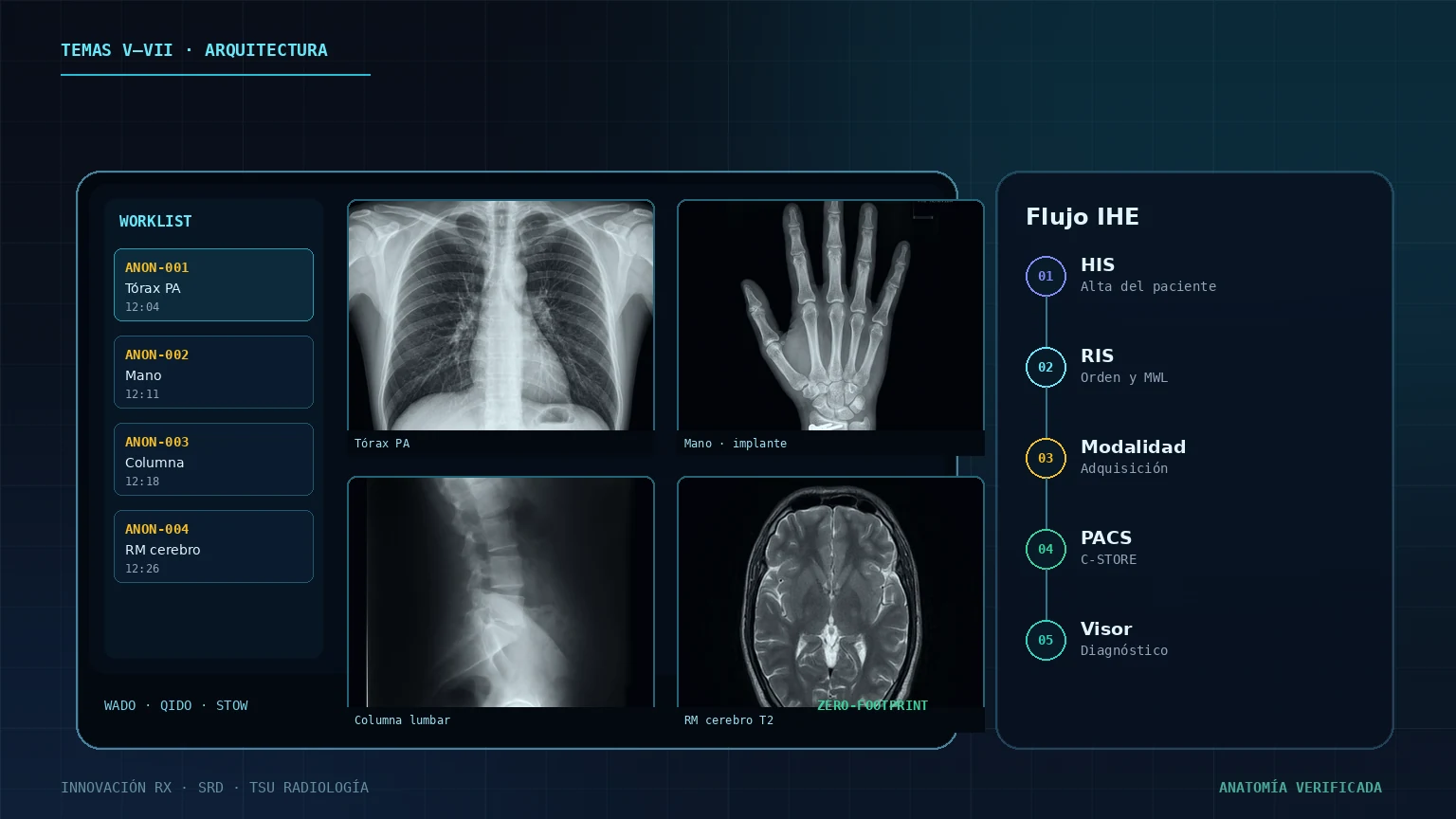Click the Tórax PA caption beneath the chest radiograph

coord(382,444)
